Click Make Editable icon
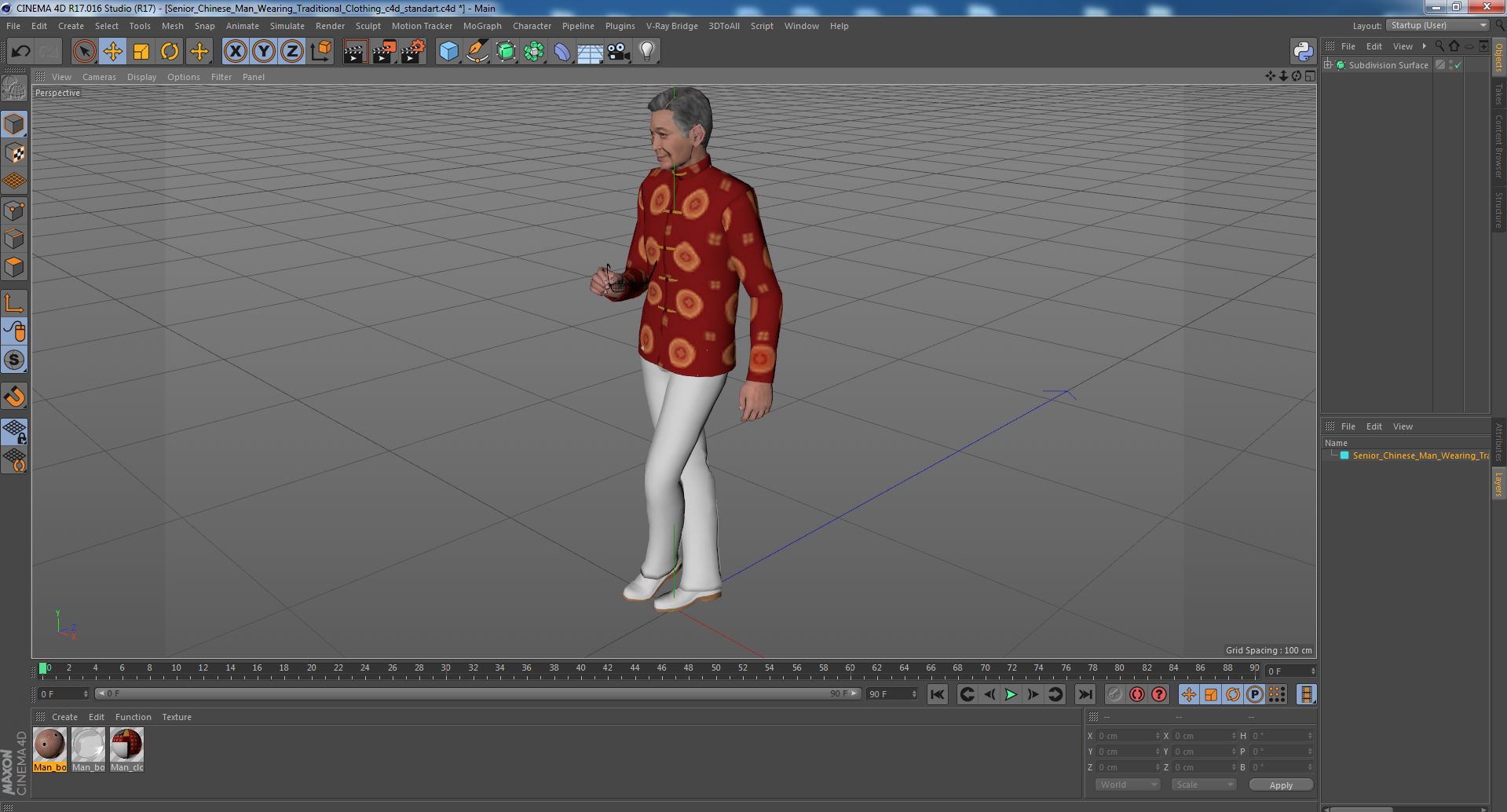1507x812 pixels. click(x=14, y=89)
